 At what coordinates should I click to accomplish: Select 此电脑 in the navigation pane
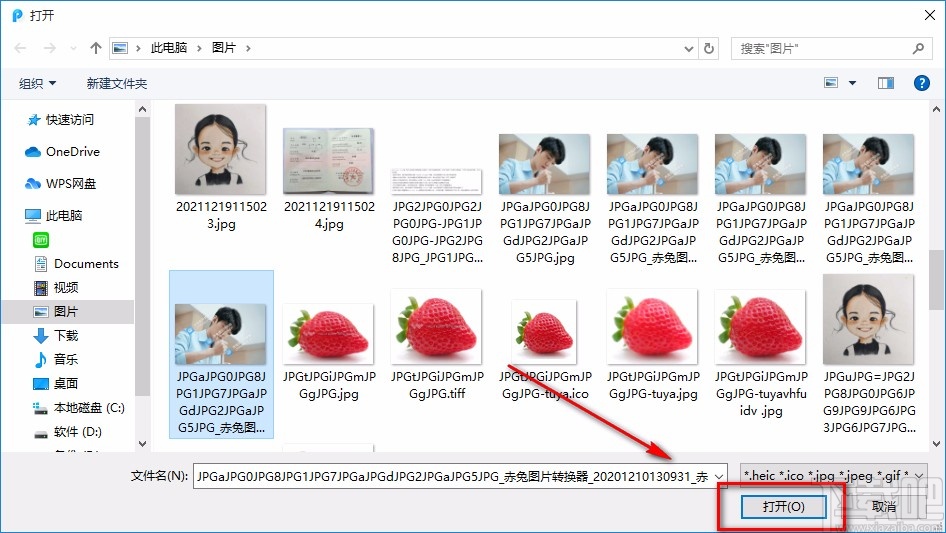pyautogui.click(x=54, y=215)
